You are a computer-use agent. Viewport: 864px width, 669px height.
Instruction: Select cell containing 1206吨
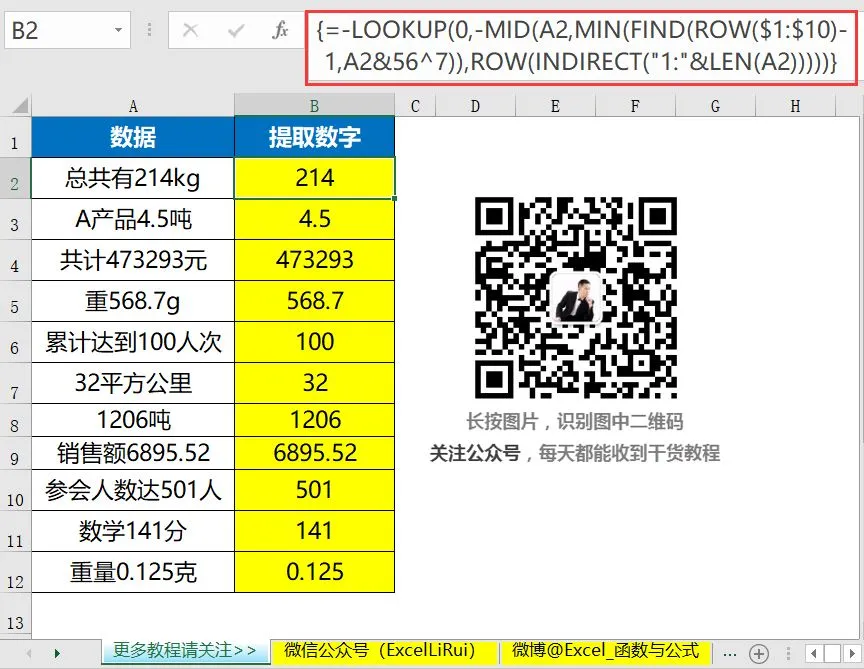click(x=133, y=420)
